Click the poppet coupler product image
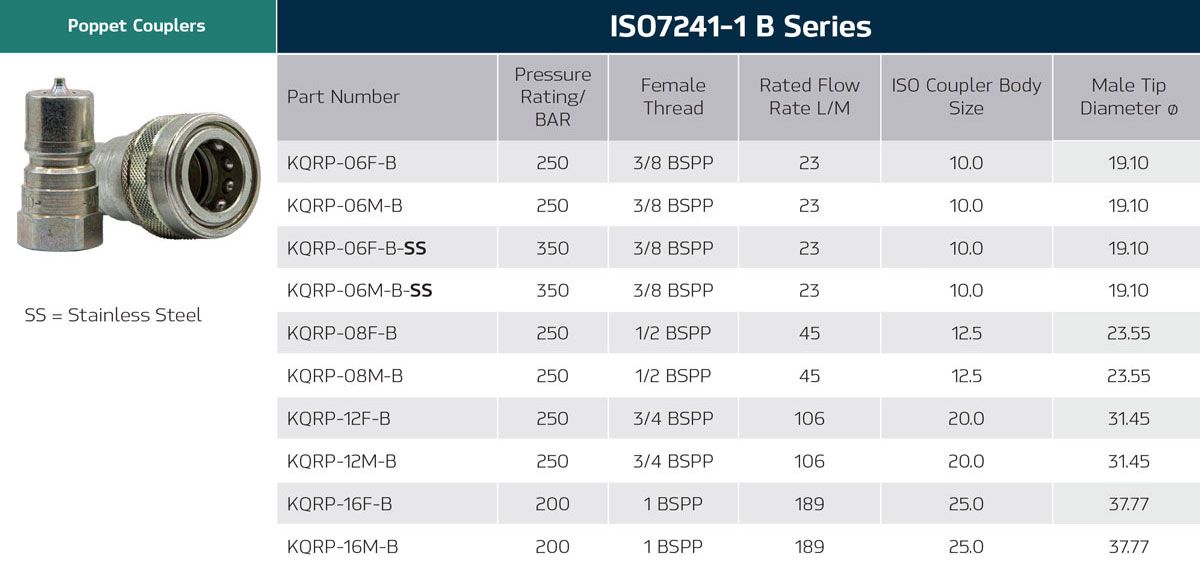Viewport: 1200px width, 572px height. [x=138, y=166]
